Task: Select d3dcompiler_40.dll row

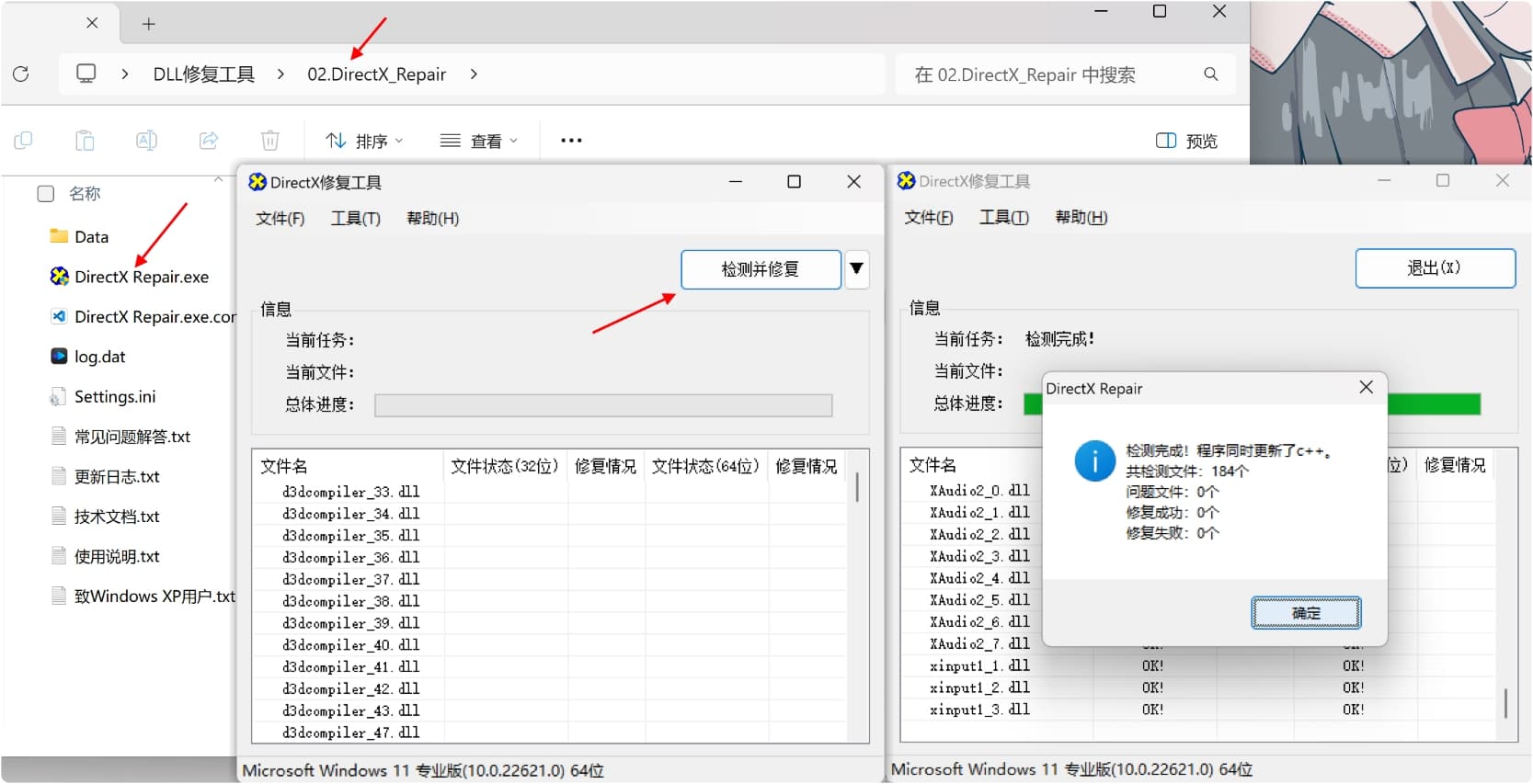Action: (x=550, y=645)
